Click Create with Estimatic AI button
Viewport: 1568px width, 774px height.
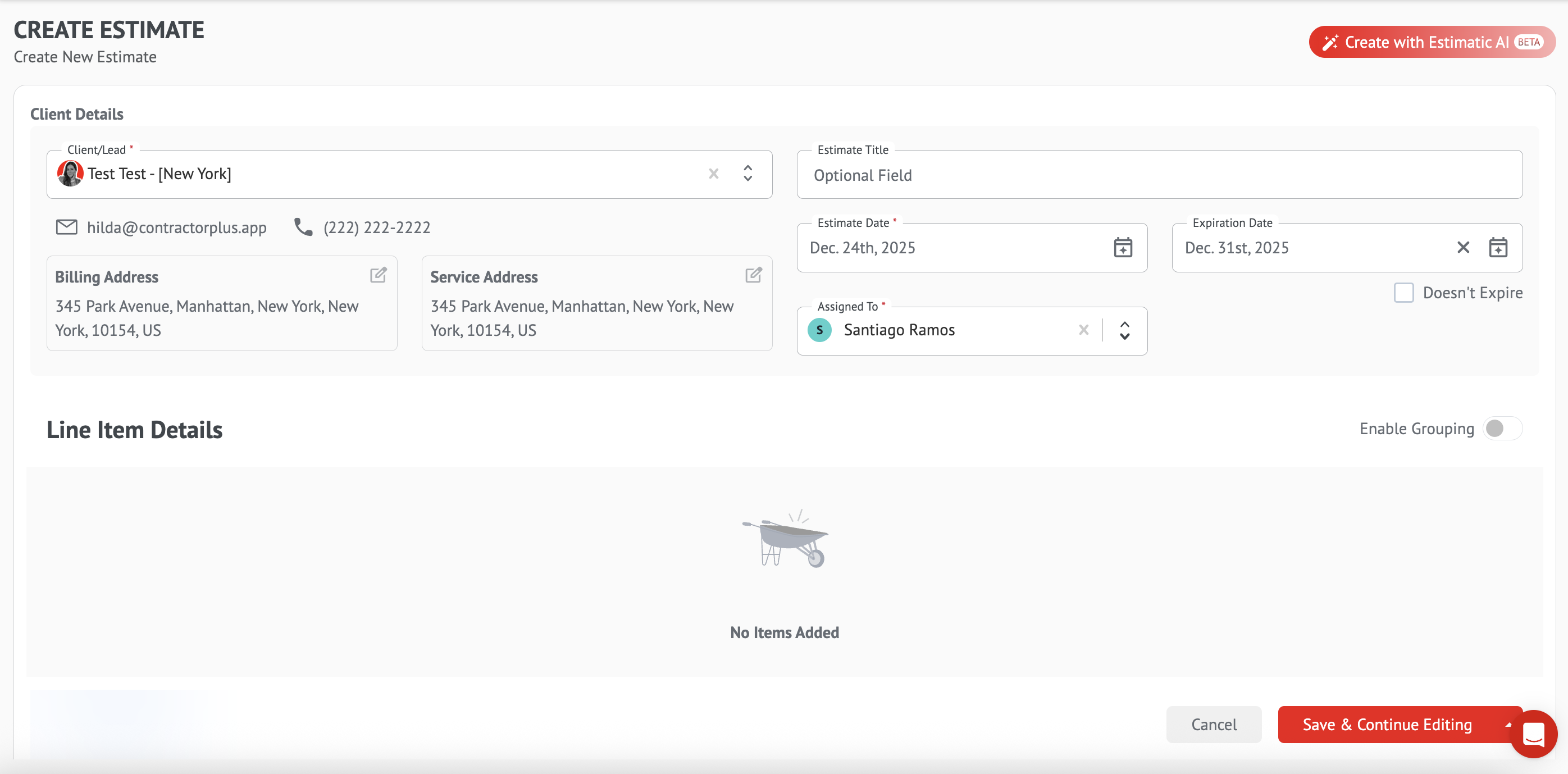[x=1432, y=42]
